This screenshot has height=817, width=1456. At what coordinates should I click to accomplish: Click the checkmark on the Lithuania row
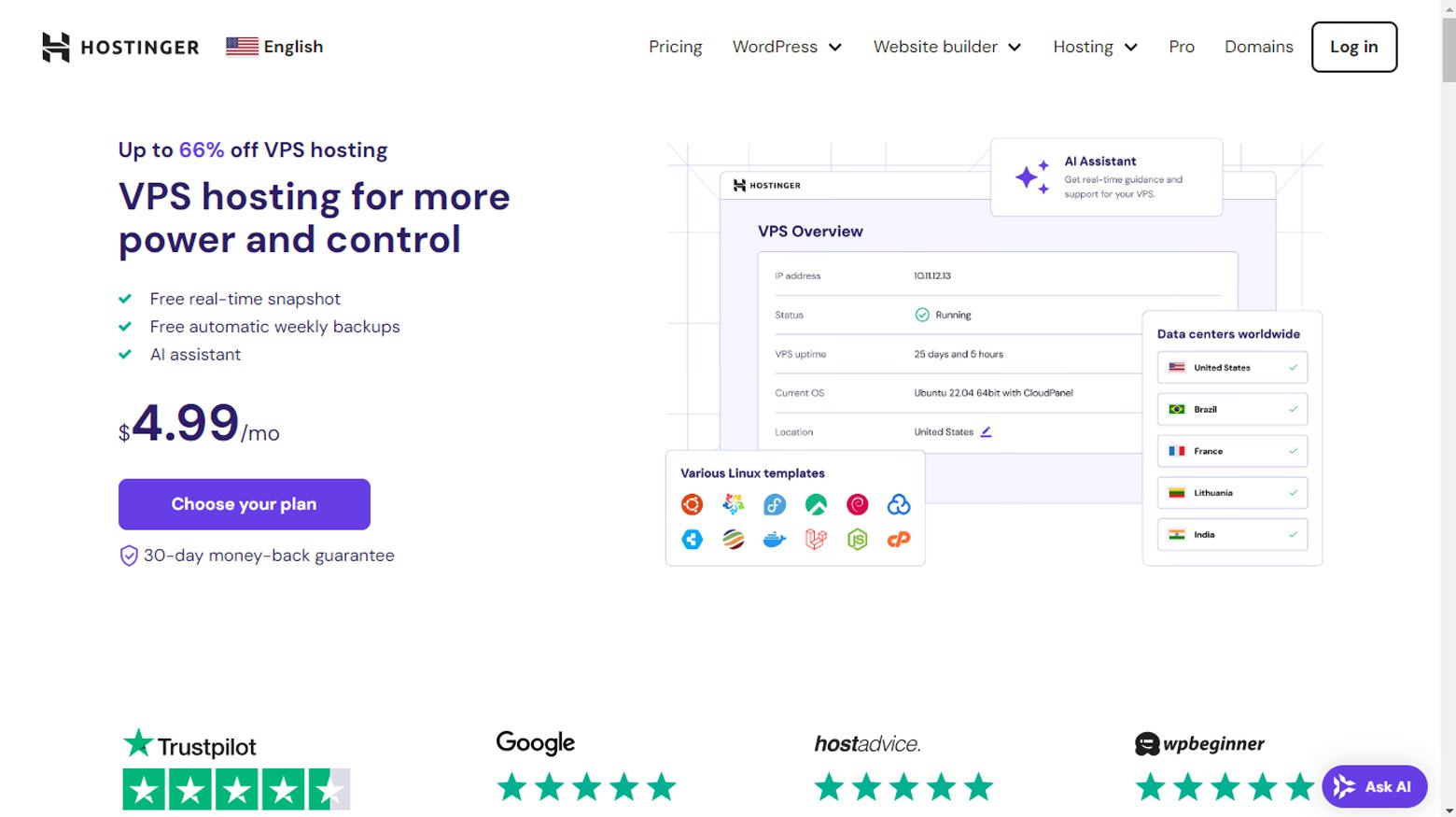click(x=1293, y=493)
